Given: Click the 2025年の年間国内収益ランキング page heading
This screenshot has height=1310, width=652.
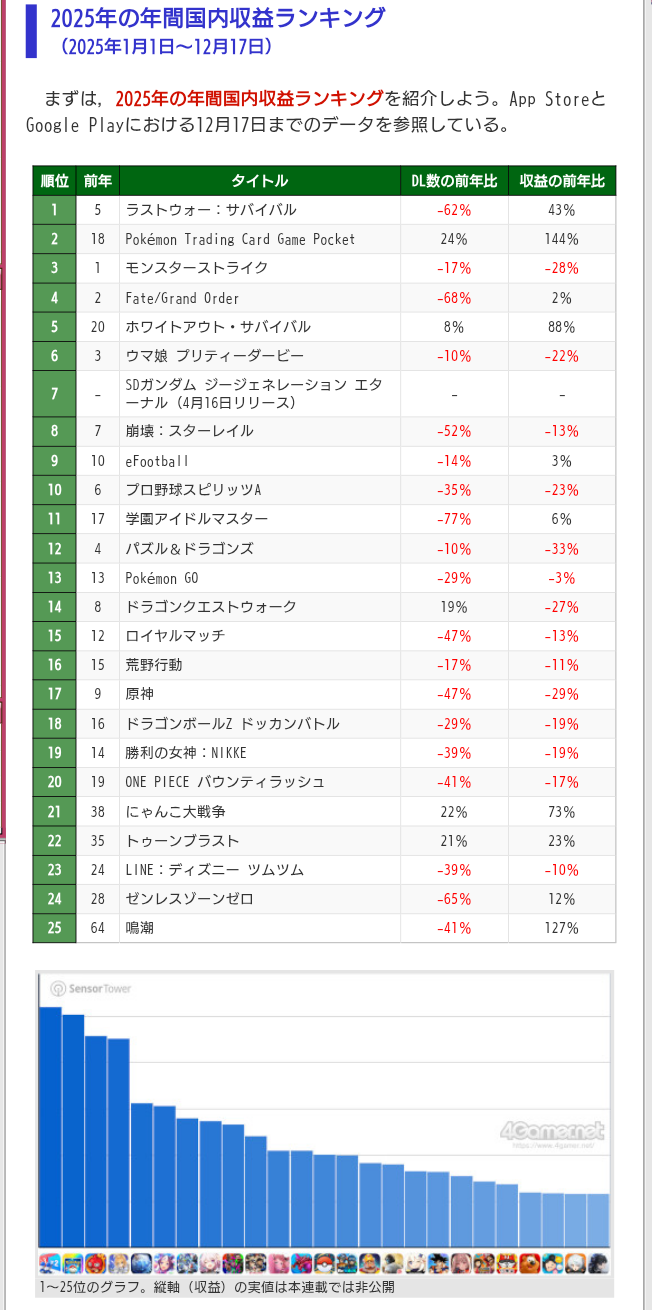Looking at the screenshot, I should coord(217,17).
